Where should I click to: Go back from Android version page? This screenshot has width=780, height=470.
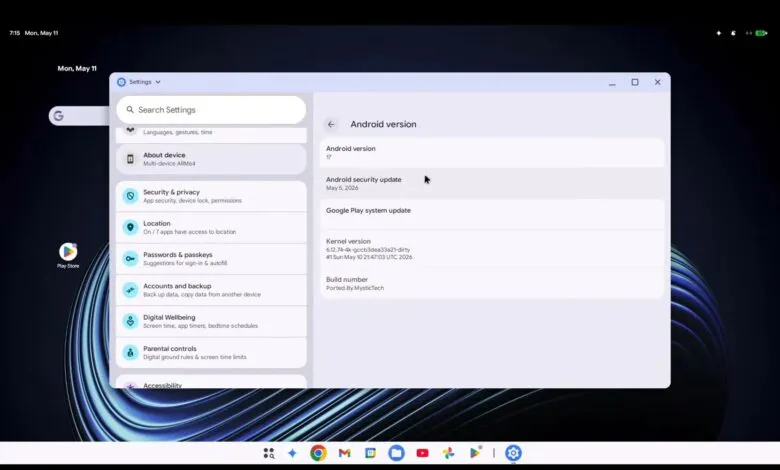tap(331, 124)
